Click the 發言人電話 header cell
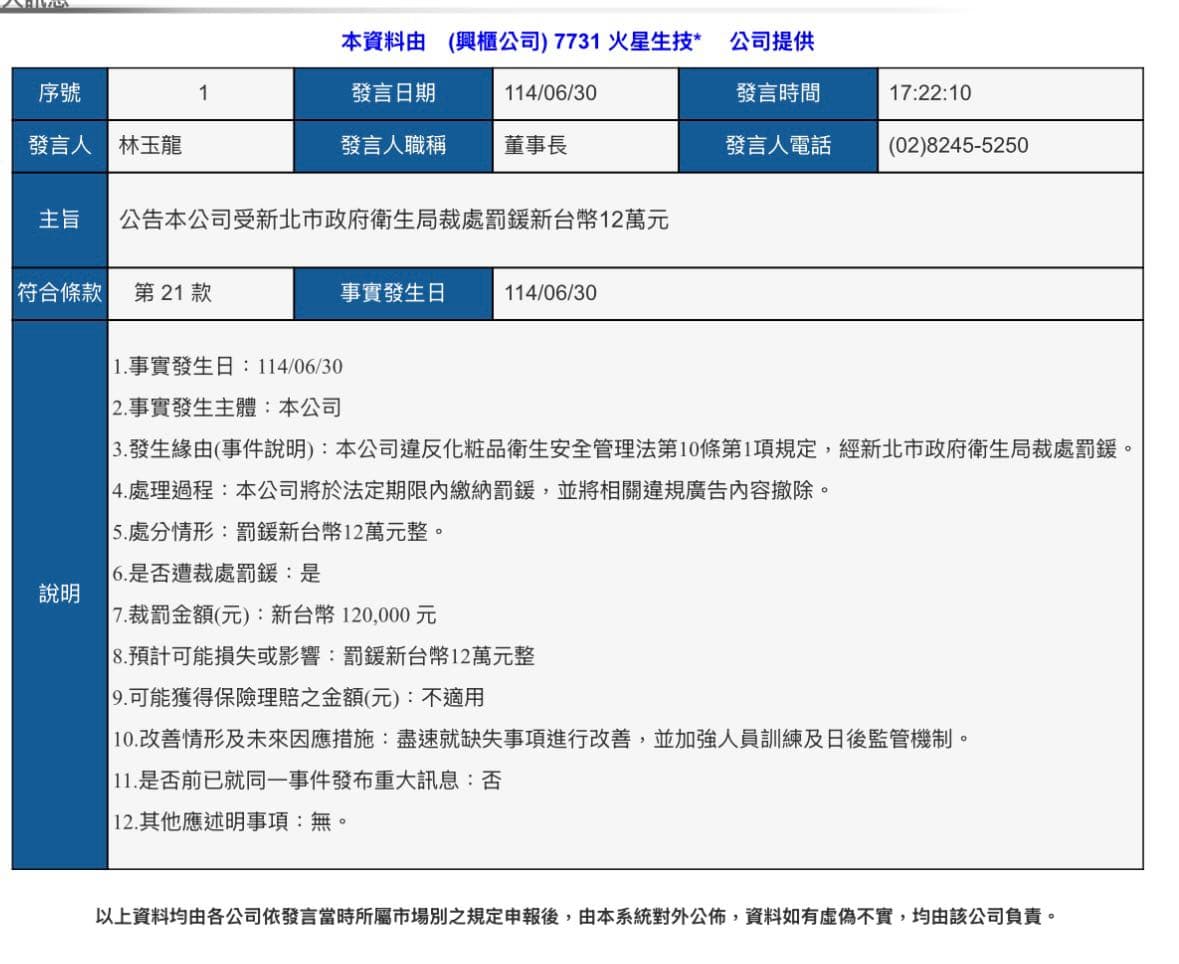This screenshot has height=964, width=1179. tap(778, 146)
